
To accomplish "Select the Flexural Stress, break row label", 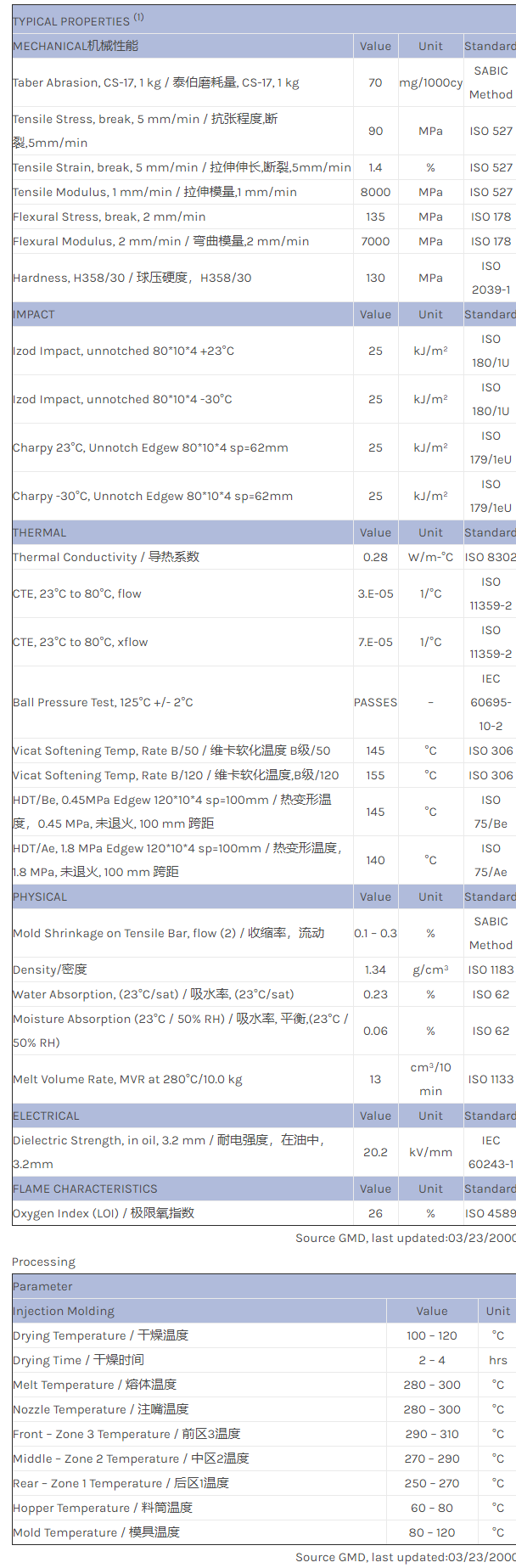I will [x=109, y=217].
